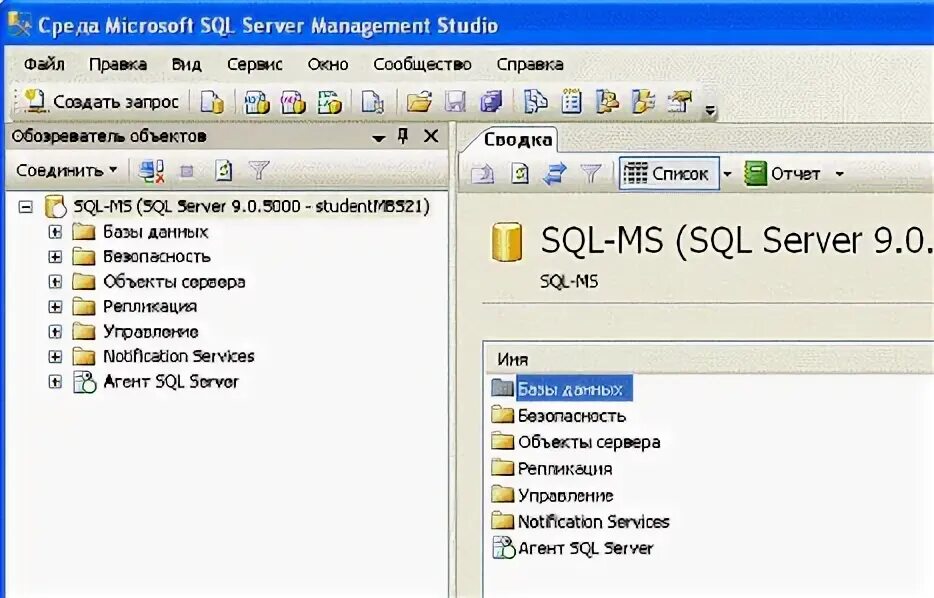Image resolution: width=934 pixels, height=598 pixels.
Task: Open the Окно menu
Action: pyautogui.click(x=328, y=64)
